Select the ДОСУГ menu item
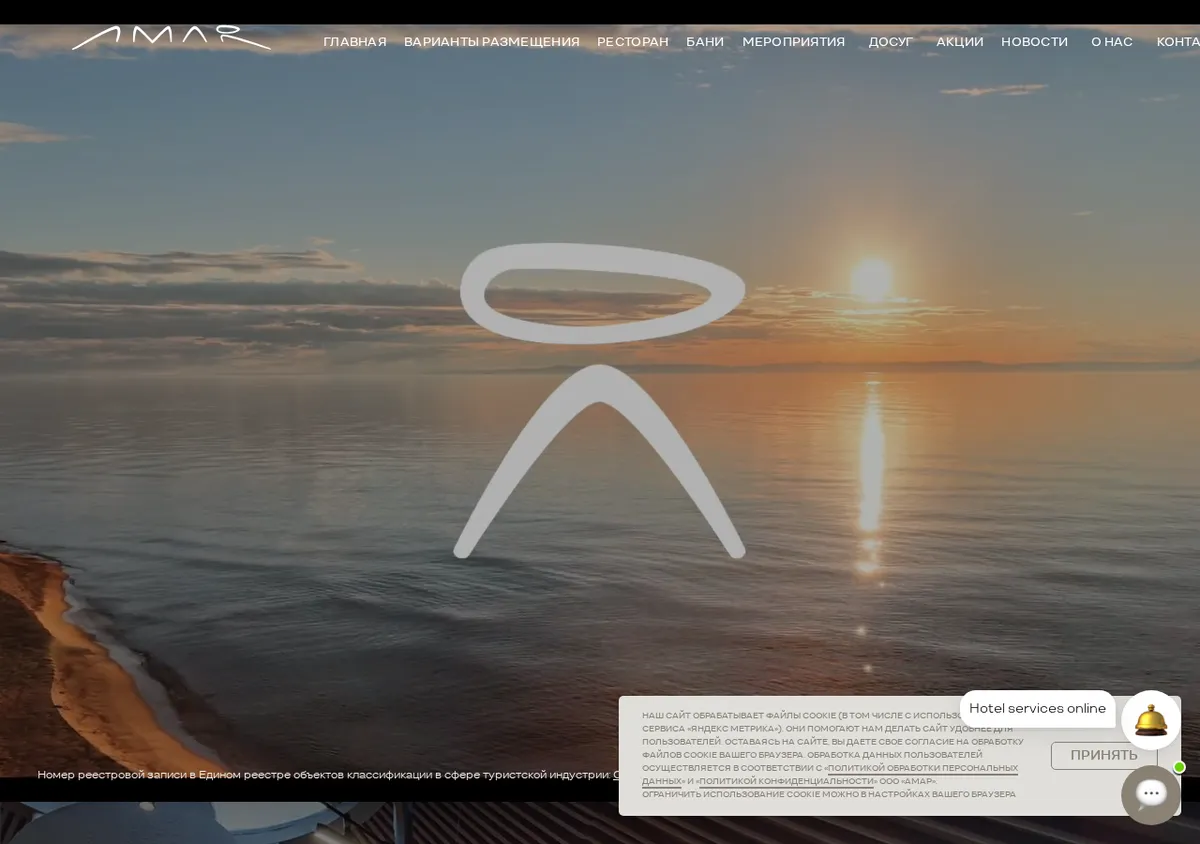Image resolution: width=1200 pixels, height=844 pixels. click(x=891, y=42)
